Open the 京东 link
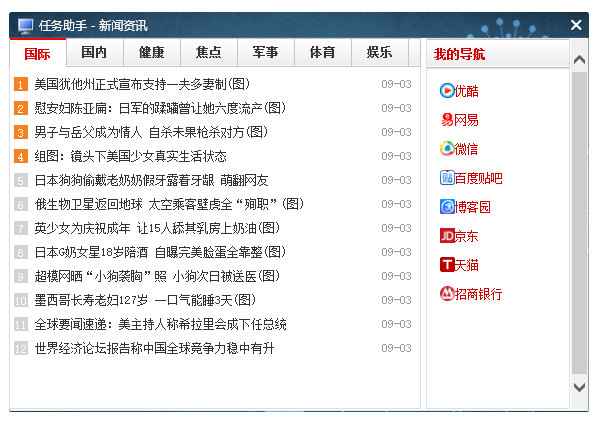 (467, 236)
